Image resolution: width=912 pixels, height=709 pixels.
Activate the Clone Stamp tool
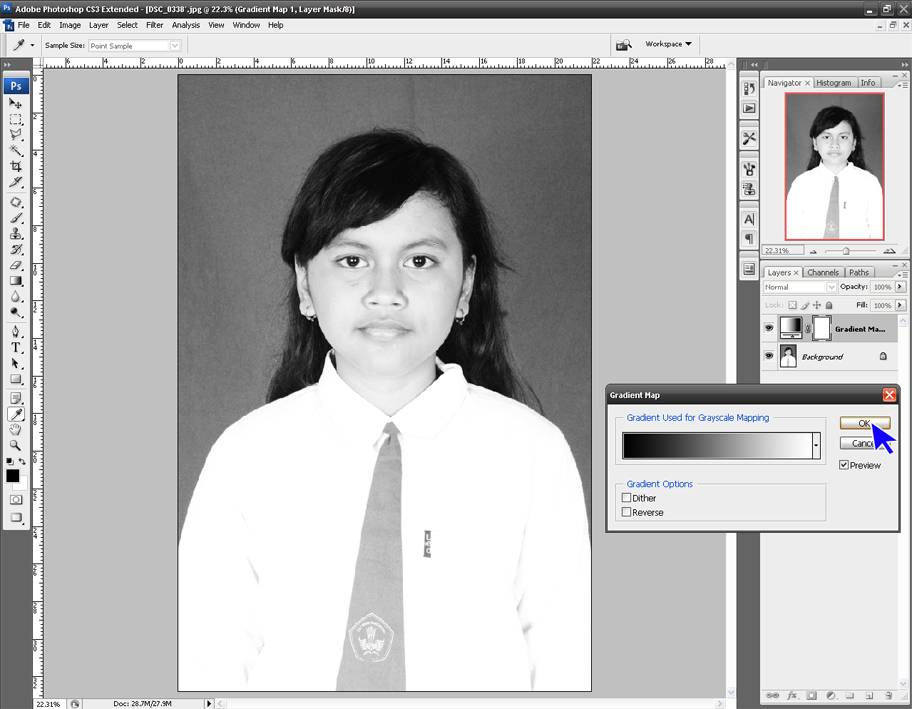16,235
